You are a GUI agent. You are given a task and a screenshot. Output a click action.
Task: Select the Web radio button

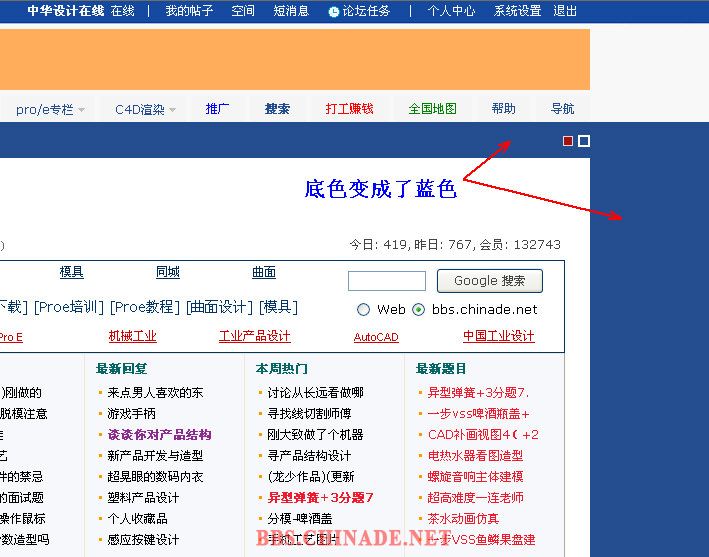363,310
